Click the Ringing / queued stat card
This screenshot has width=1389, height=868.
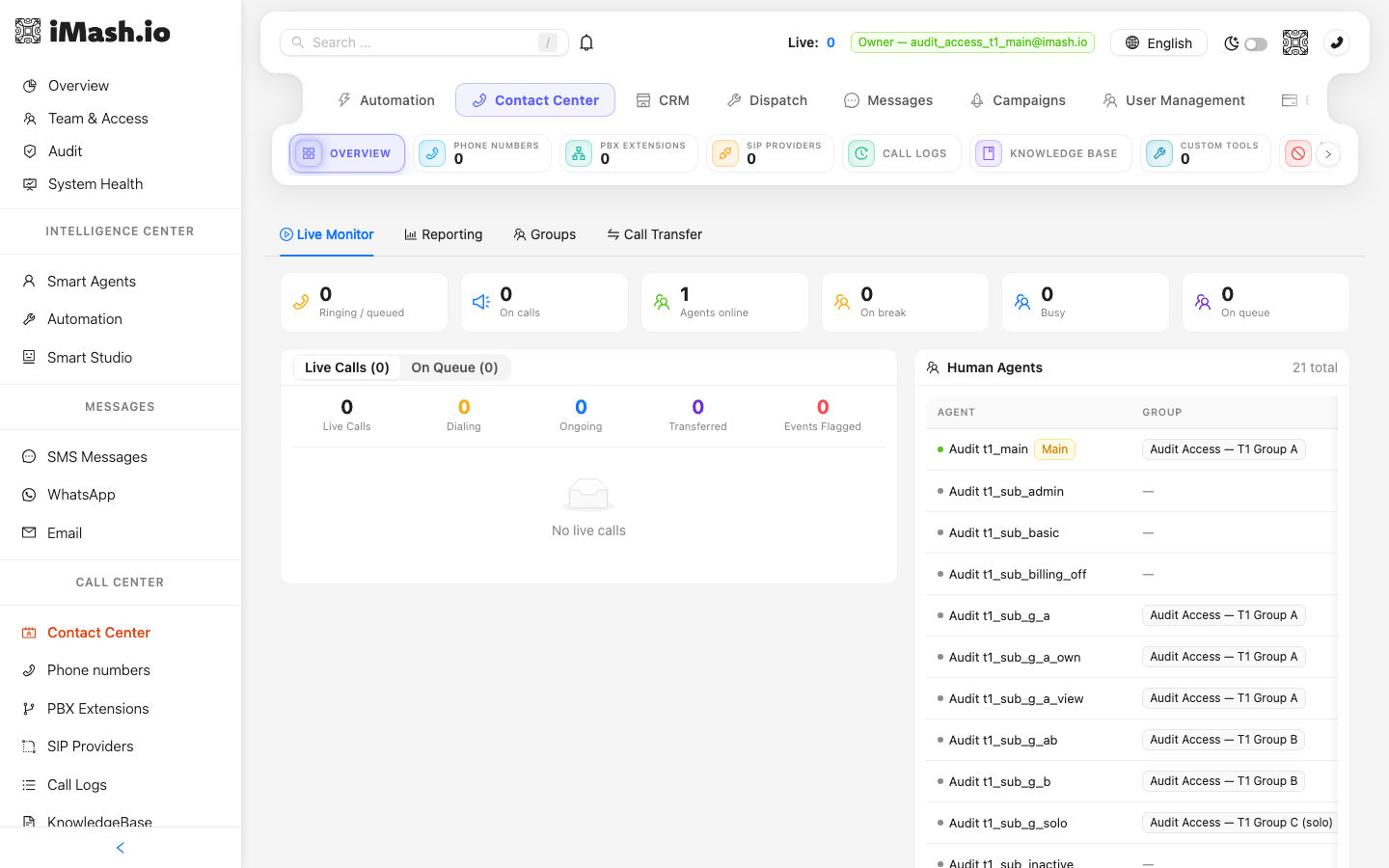365,303
